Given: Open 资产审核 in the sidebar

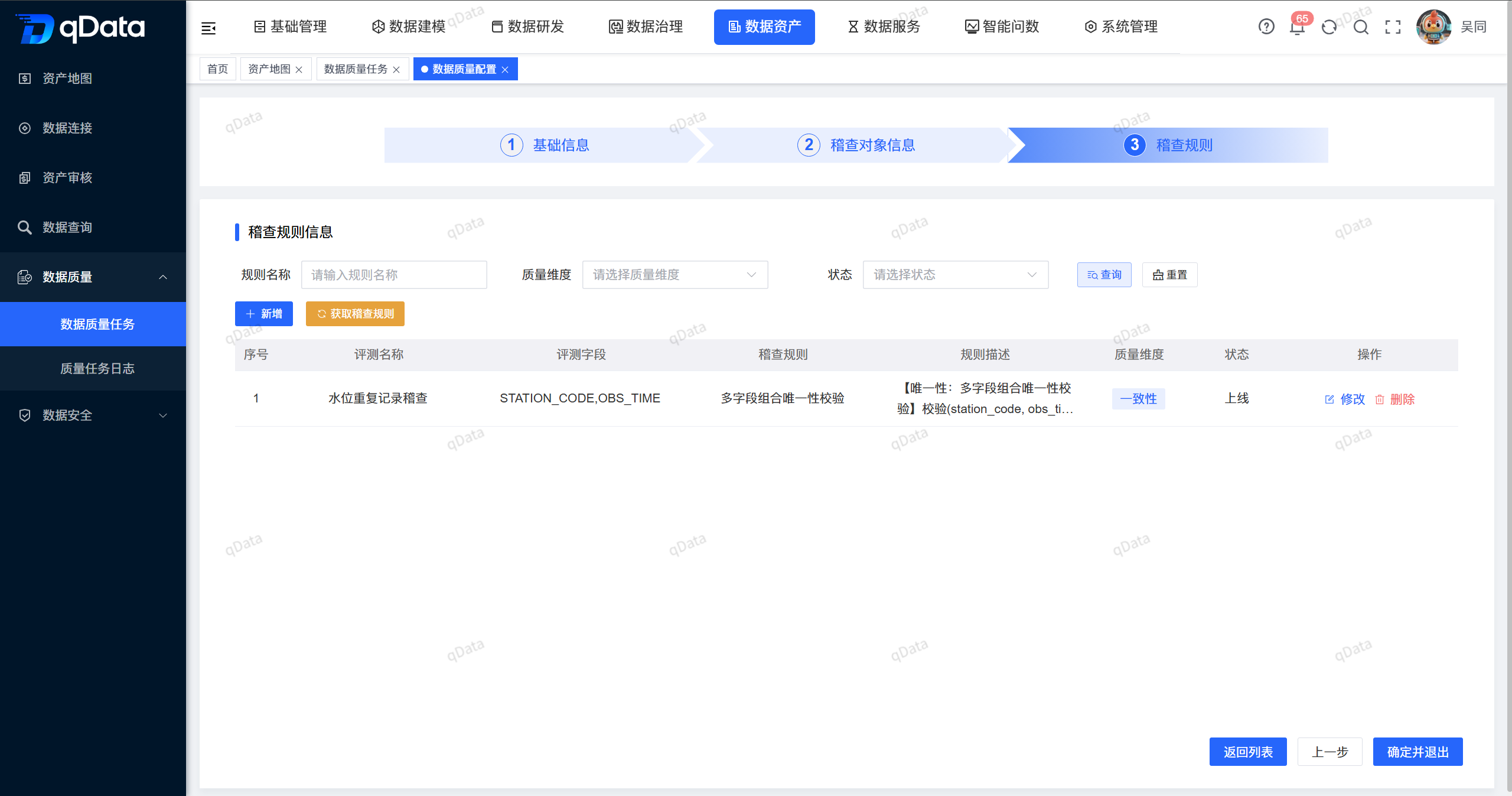Looking at the screenshot, I should click(x=93, y=178).
